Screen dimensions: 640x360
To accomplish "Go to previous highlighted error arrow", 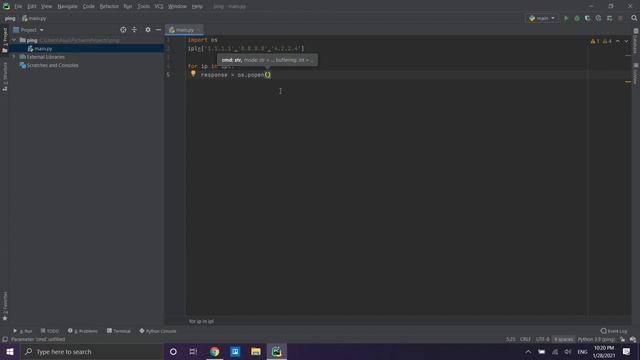I will (x=618, y=41).
